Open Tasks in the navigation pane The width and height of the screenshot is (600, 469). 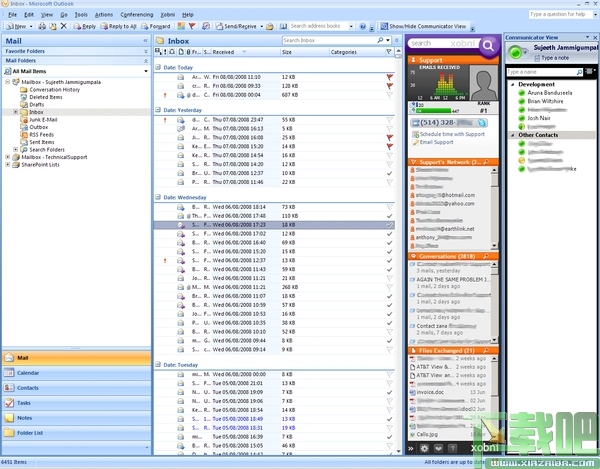(77, 403)
